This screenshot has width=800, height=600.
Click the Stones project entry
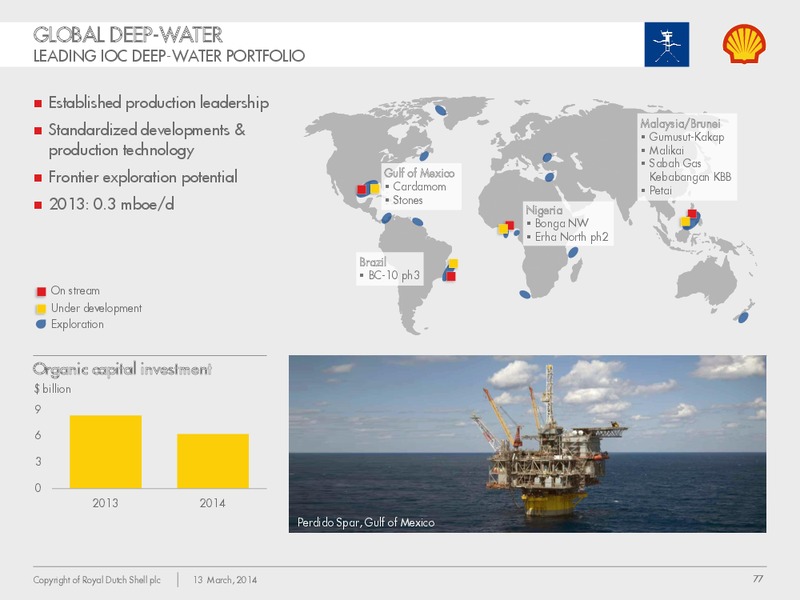(407, 200)
